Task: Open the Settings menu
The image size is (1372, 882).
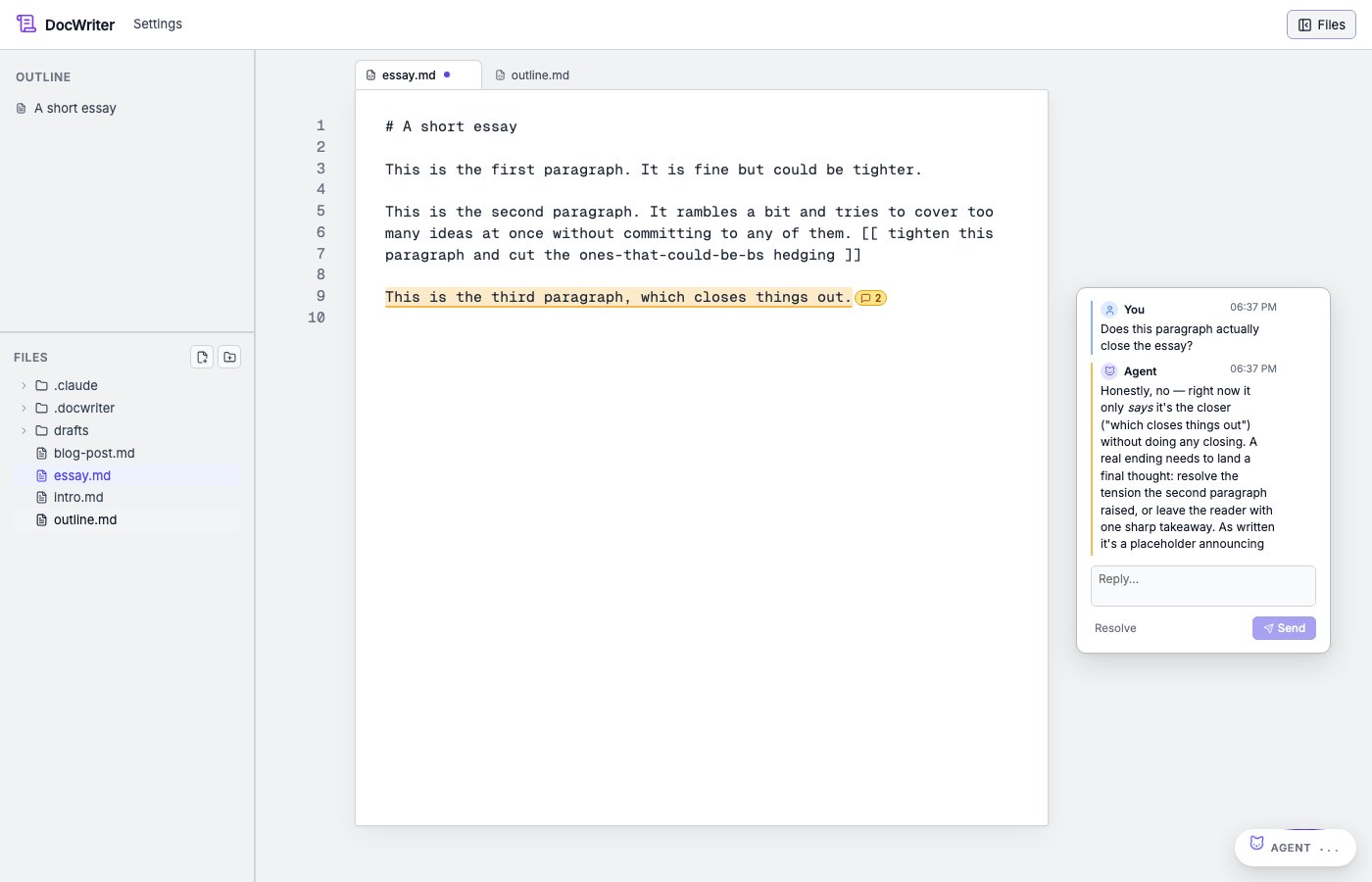Action: pyautogui.click(x=158, y=24)
